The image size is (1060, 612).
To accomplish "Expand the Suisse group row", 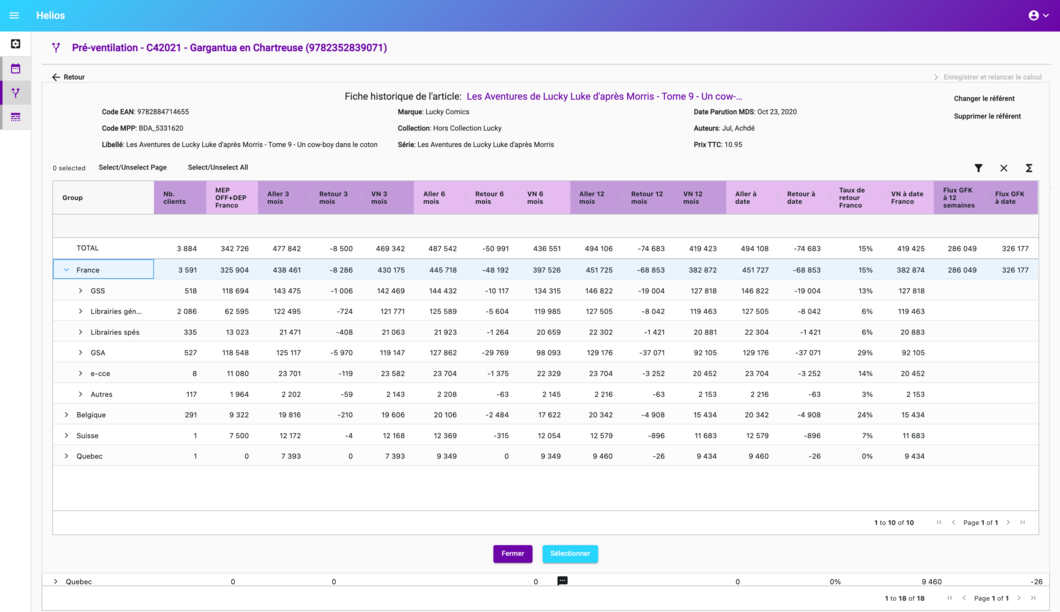I will point(67,436).
